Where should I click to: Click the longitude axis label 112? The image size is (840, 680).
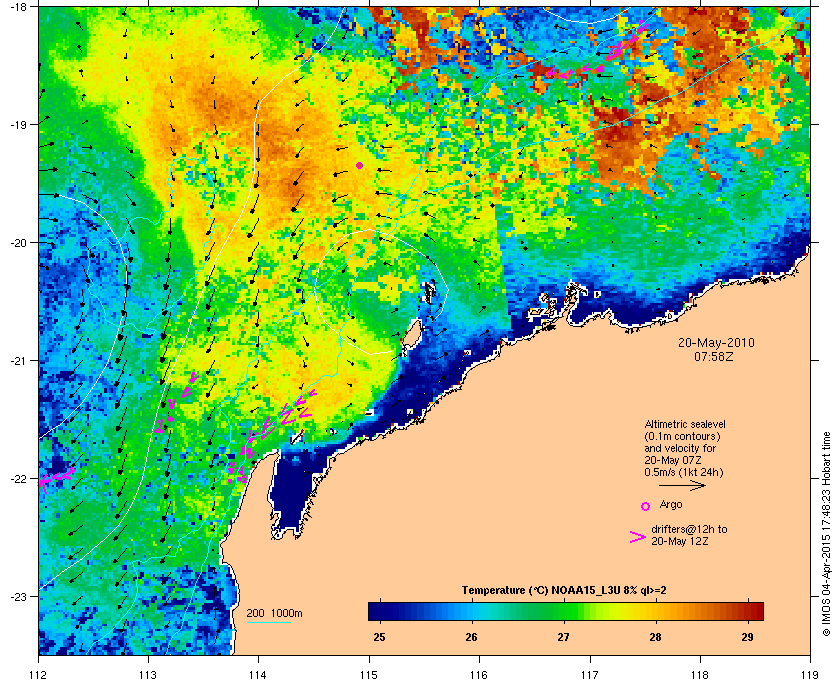[39, 674]
